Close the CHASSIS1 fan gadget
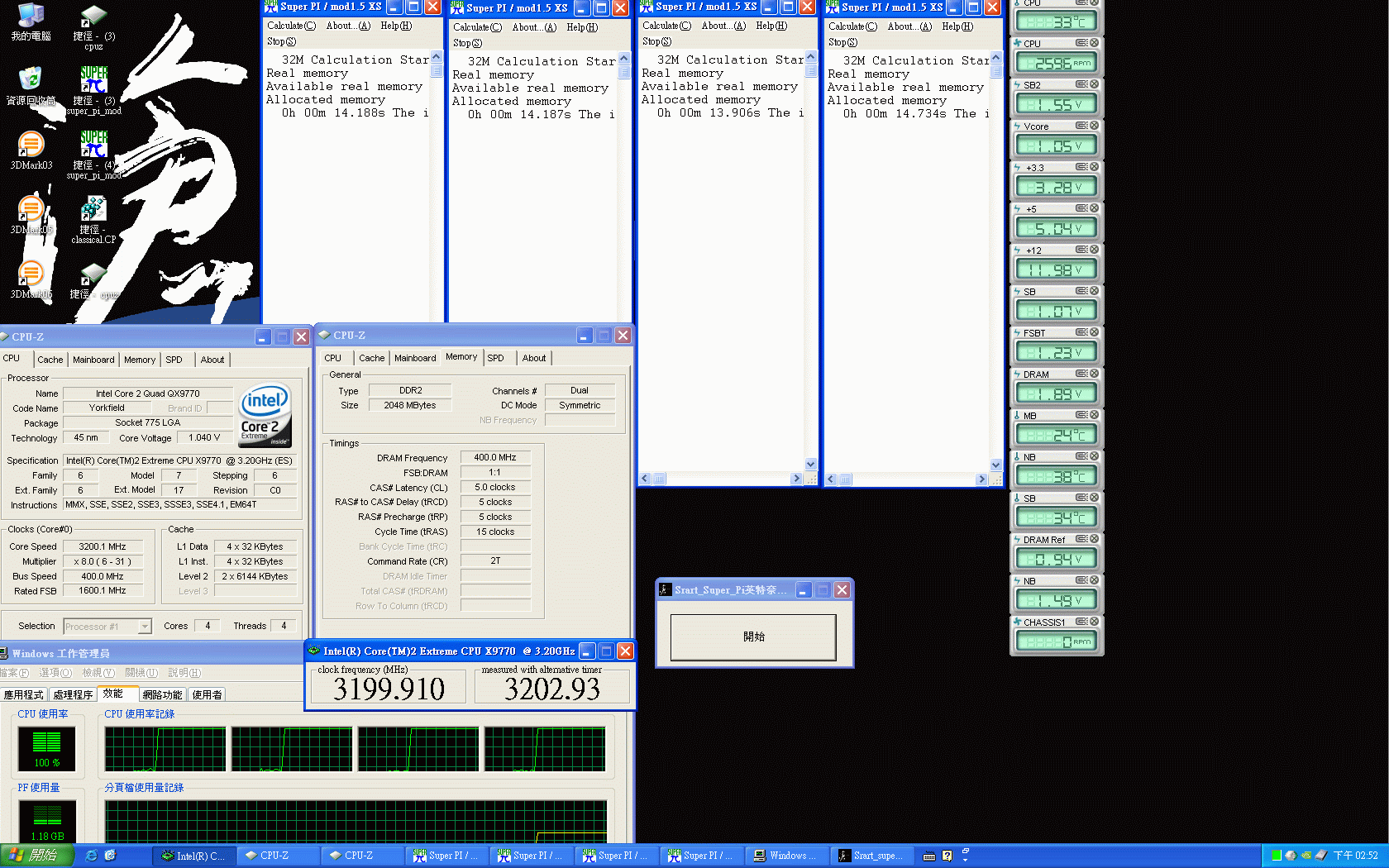Screen dimensions: 1389x868 tap(1094, 622)
